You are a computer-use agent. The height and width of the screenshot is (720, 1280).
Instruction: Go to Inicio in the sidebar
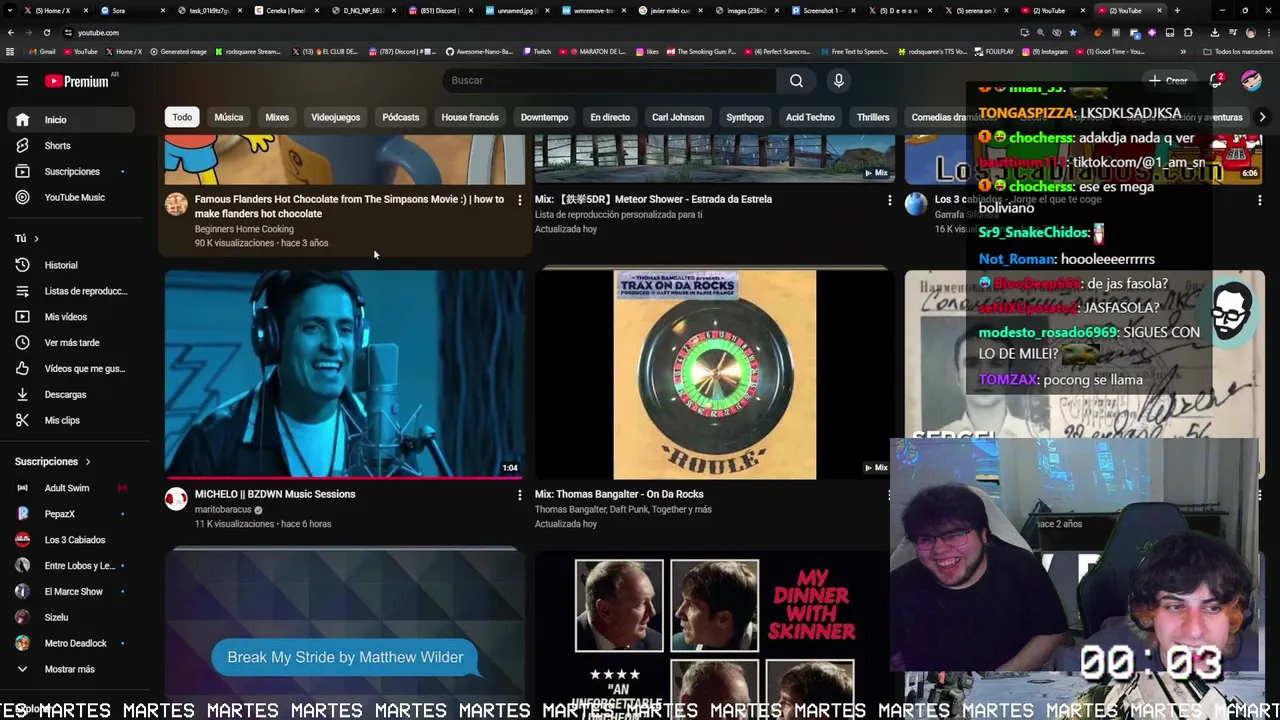70,120
